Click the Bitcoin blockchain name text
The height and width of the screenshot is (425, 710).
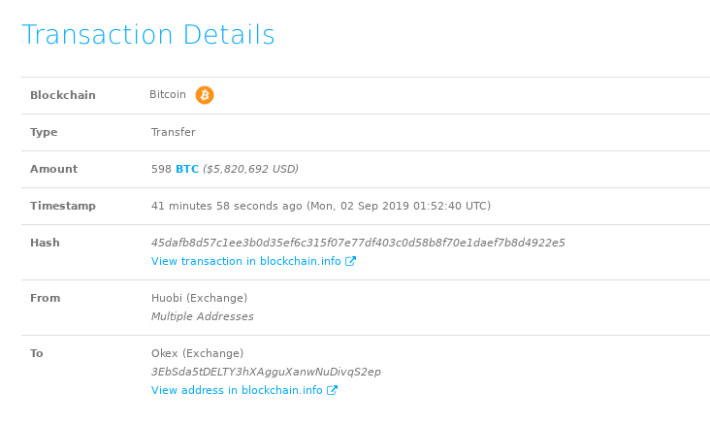(168, 94)
